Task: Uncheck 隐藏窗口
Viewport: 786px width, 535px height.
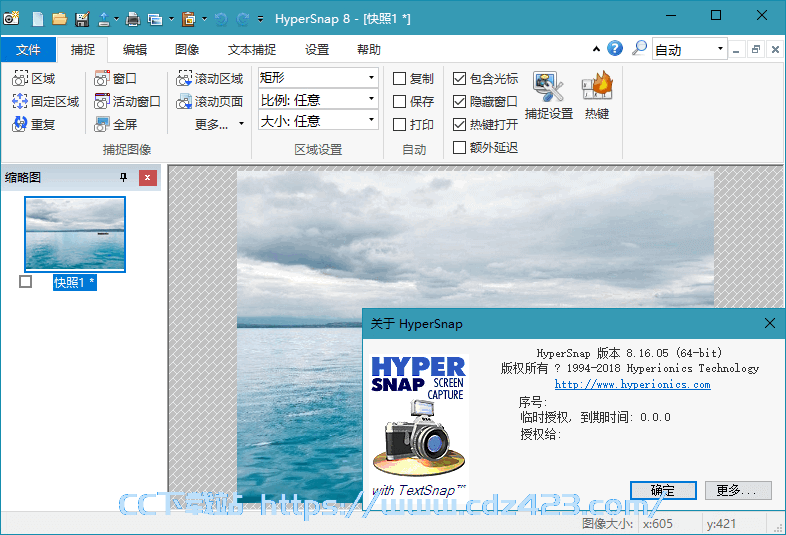Action: pos(459,101)
